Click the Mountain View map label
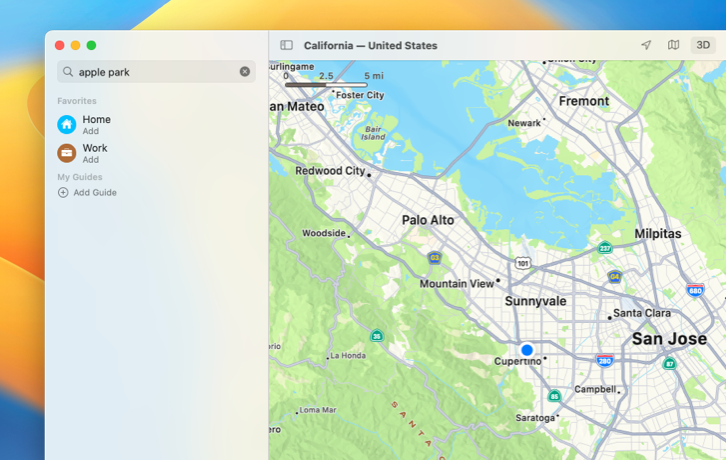The height and width of the screenshot is (460, 726). 457,284
